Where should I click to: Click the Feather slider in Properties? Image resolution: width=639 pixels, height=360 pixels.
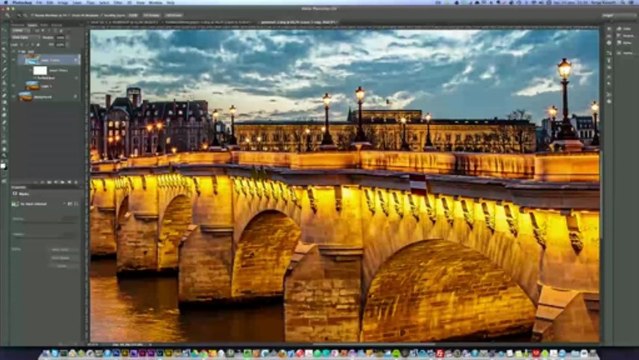[x=46, y=238]
